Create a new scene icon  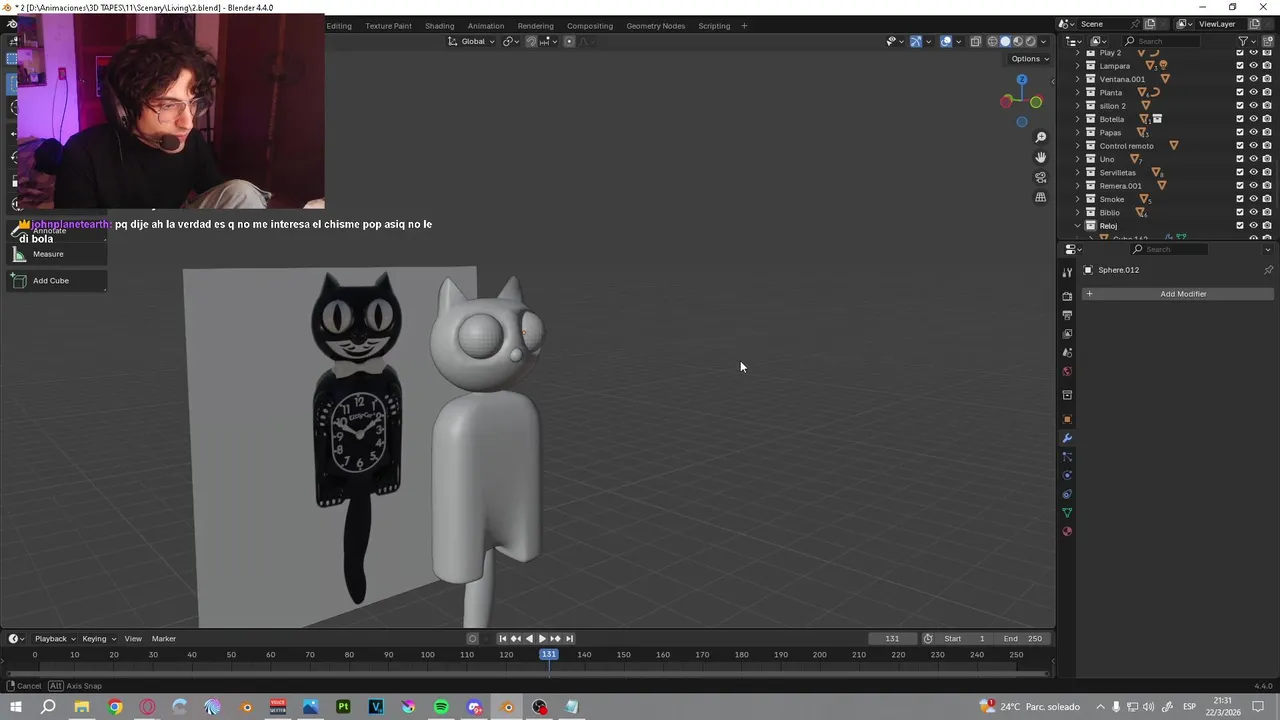[1150, 24]
